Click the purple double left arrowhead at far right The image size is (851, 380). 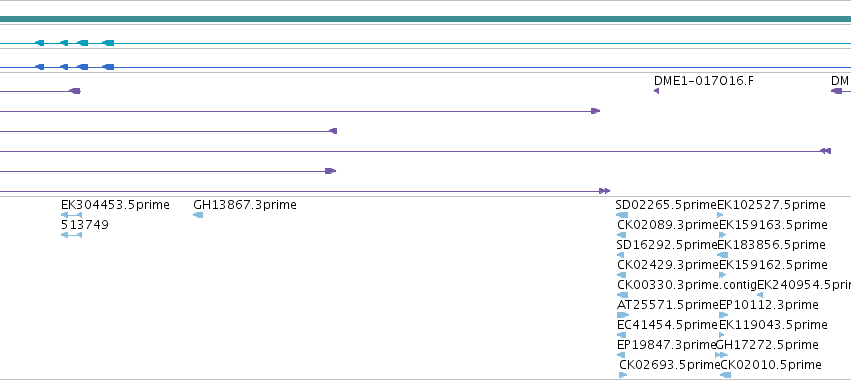pyautogui.click(x=825, y=151)
